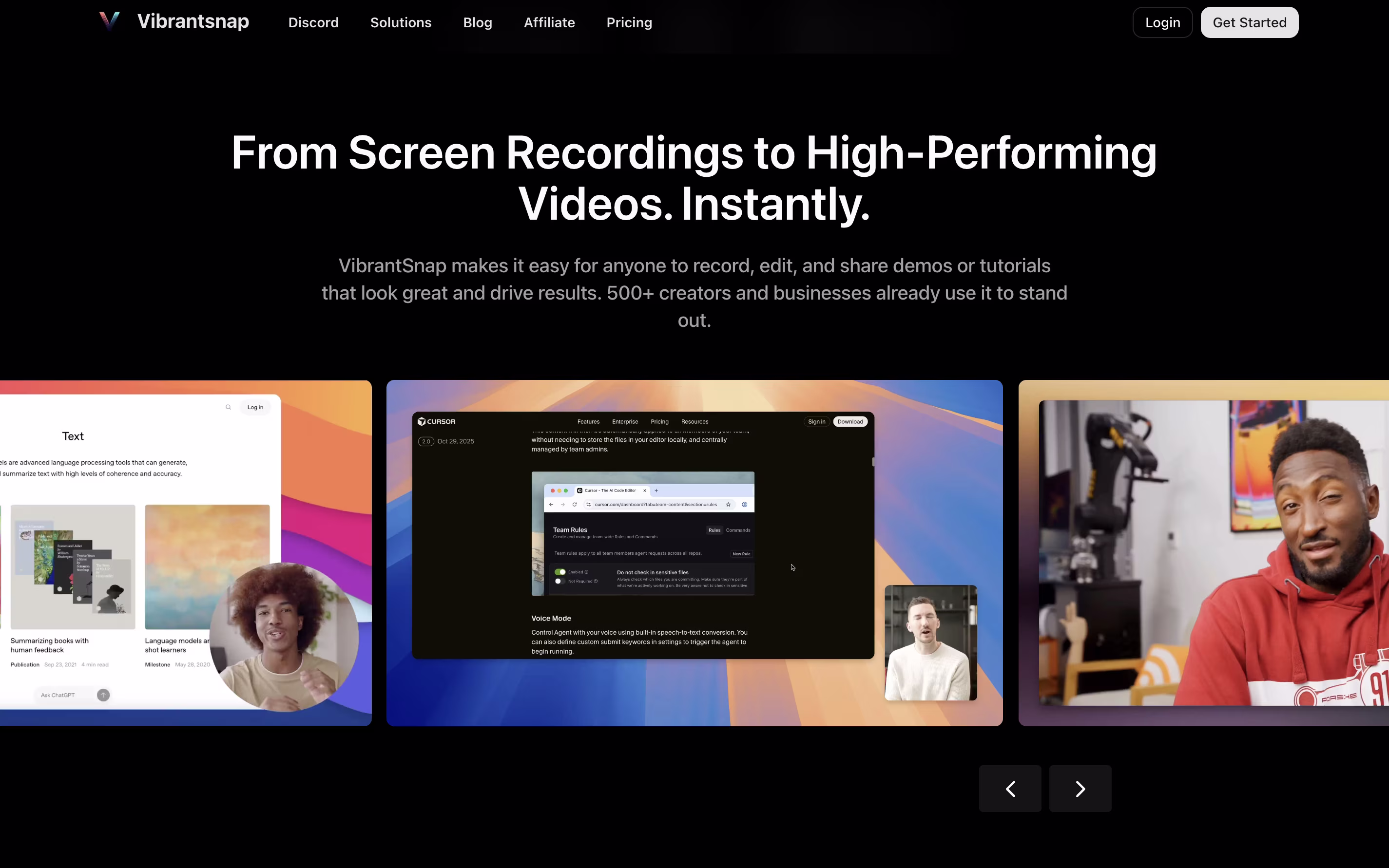
Task: Toggle the Not Required switch
Action: point(559,581)
